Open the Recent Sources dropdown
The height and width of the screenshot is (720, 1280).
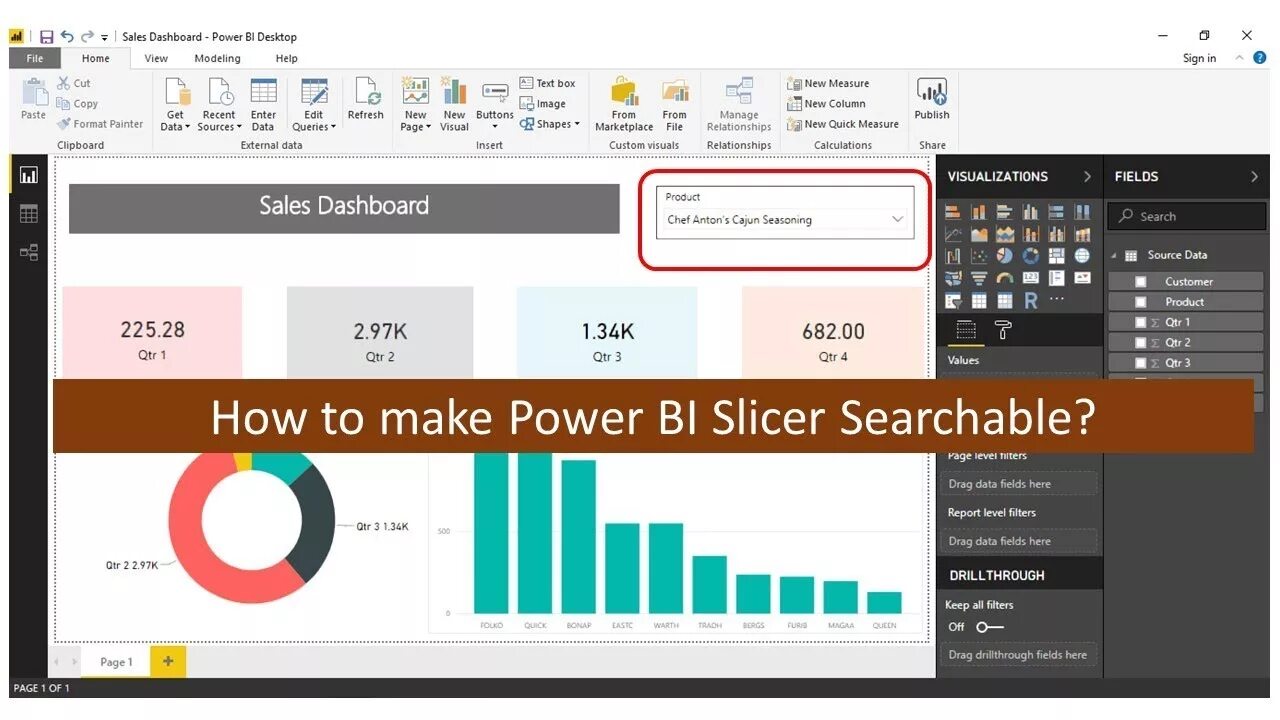(x=218, y=107)
